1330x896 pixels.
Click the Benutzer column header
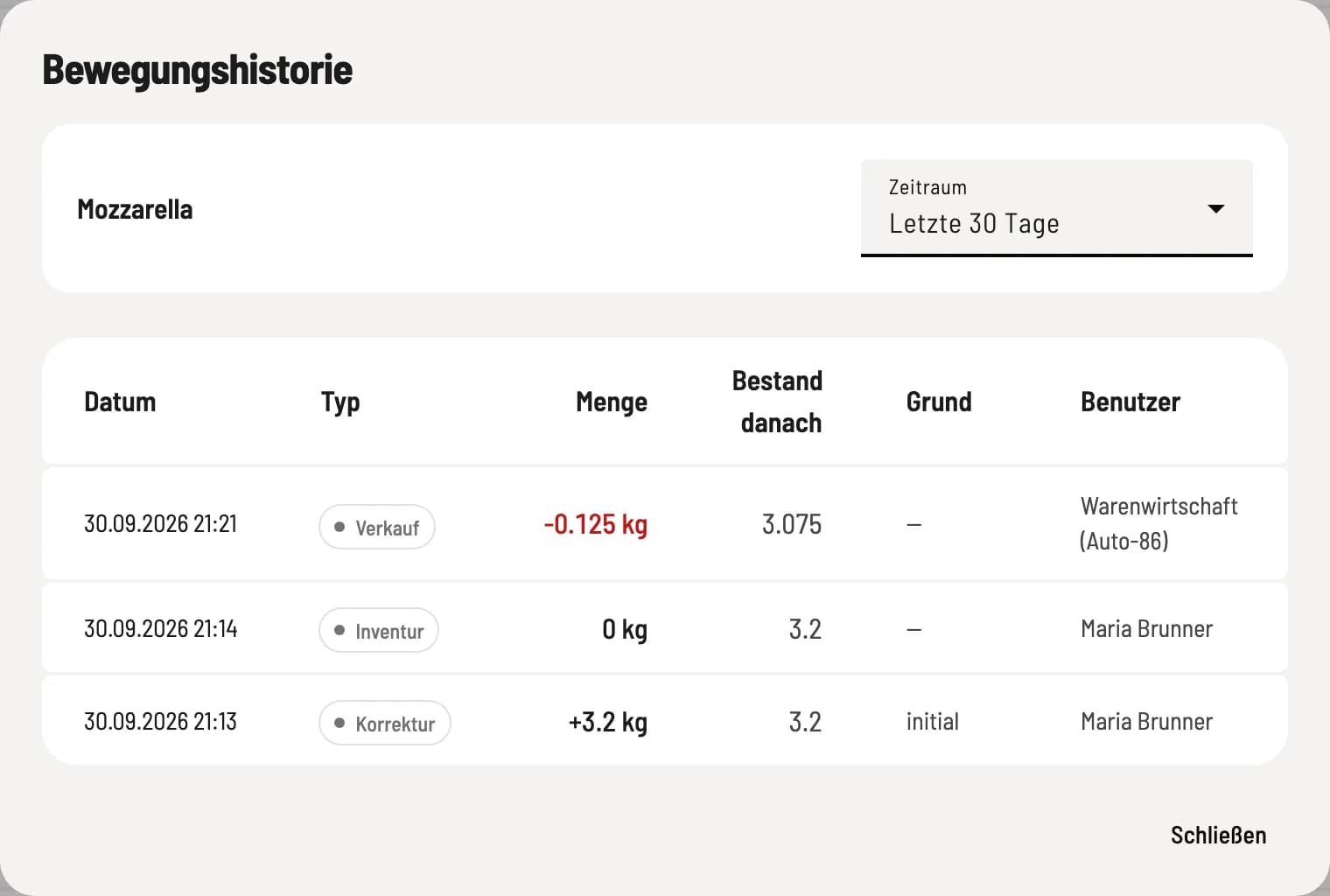[x=1130, y=402]
